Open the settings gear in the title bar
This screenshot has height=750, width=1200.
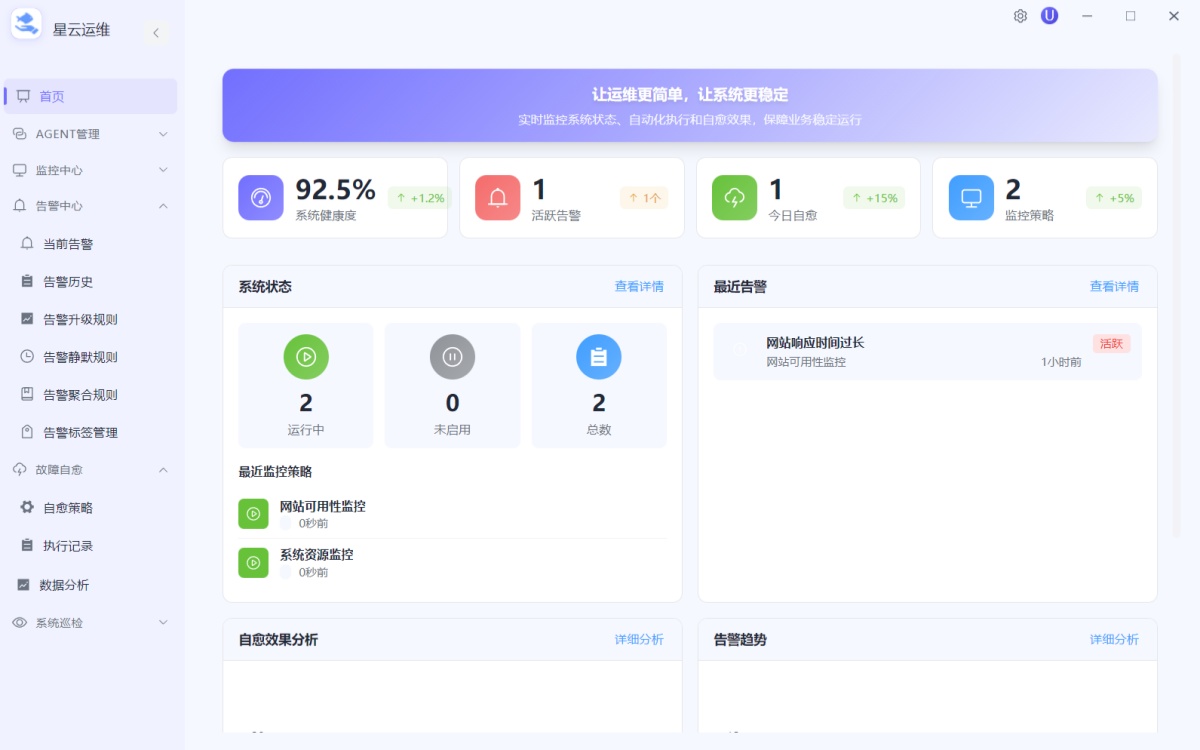point(1019,15)
